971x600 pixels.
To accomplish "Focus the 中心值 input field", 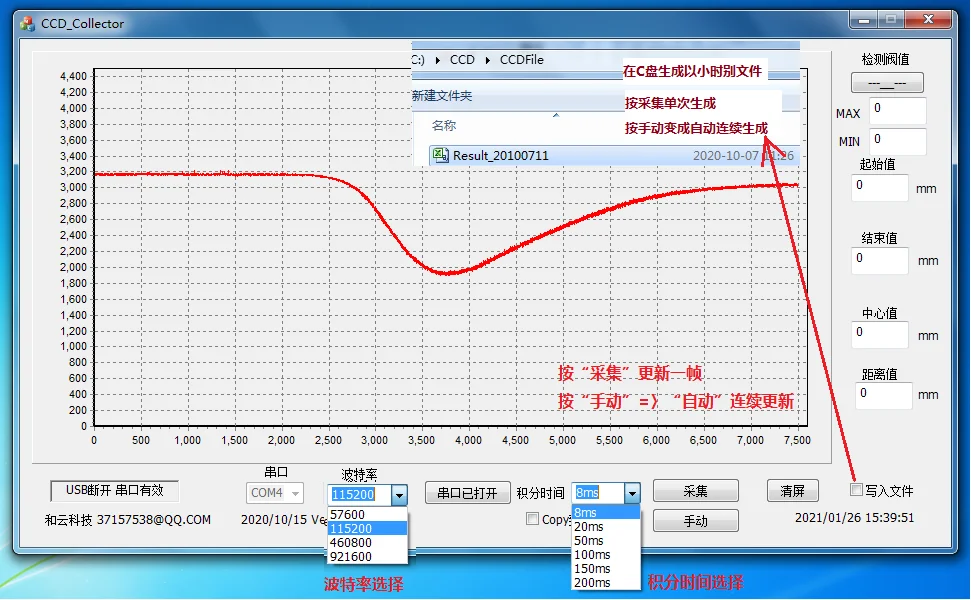I will click(x=880, y=334).
